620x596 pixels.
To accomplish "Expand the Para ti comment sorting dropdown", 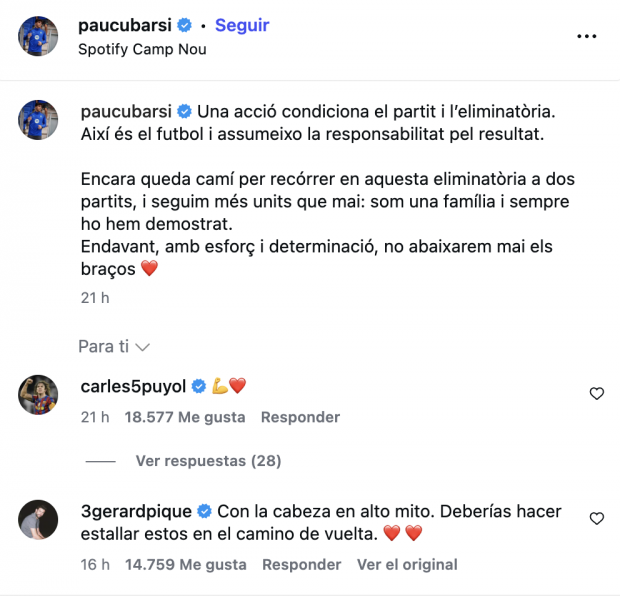I will (x=114, y=347).
